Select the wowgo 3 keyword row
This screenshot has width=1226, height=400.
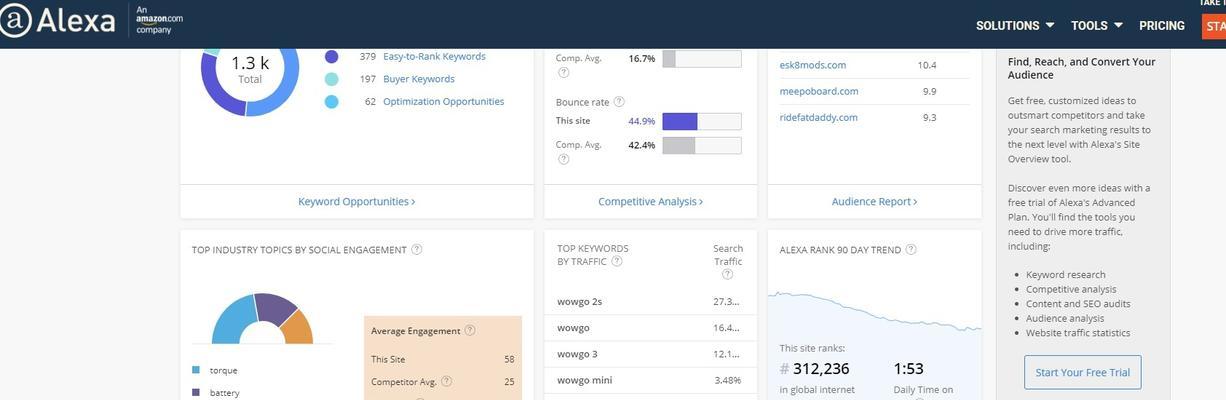pyautogui.click(x=651, y=354)
